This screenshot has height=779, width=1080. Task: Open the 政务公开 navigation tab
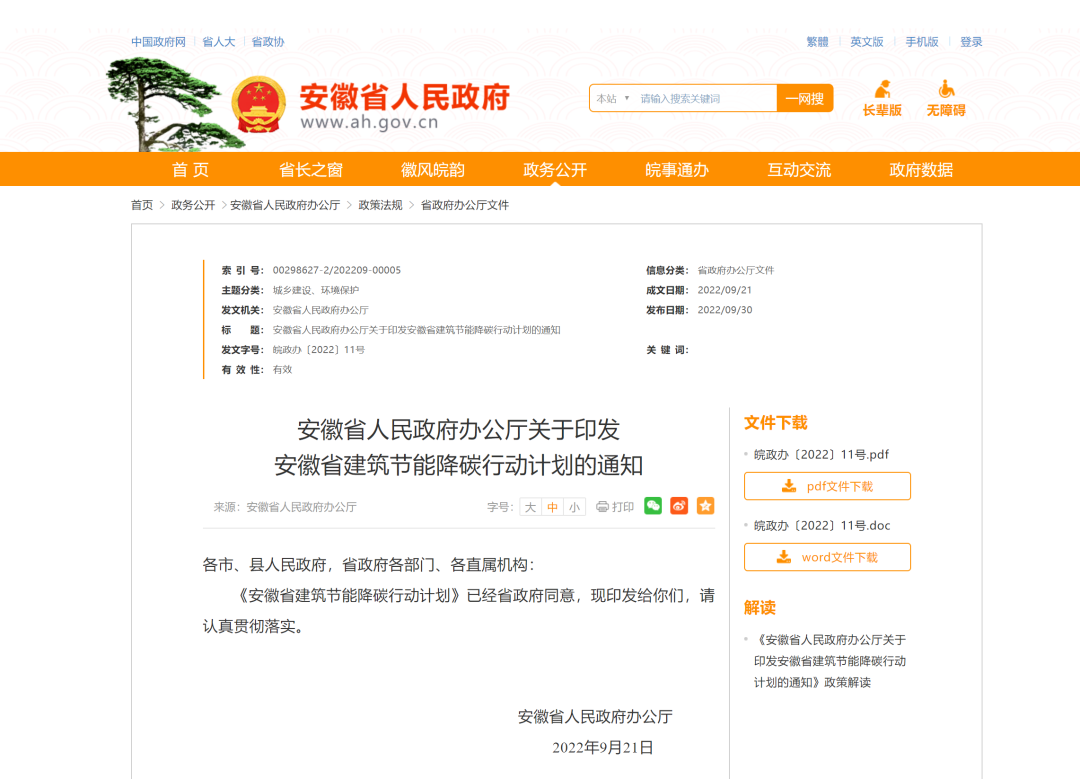pos(555,170)
